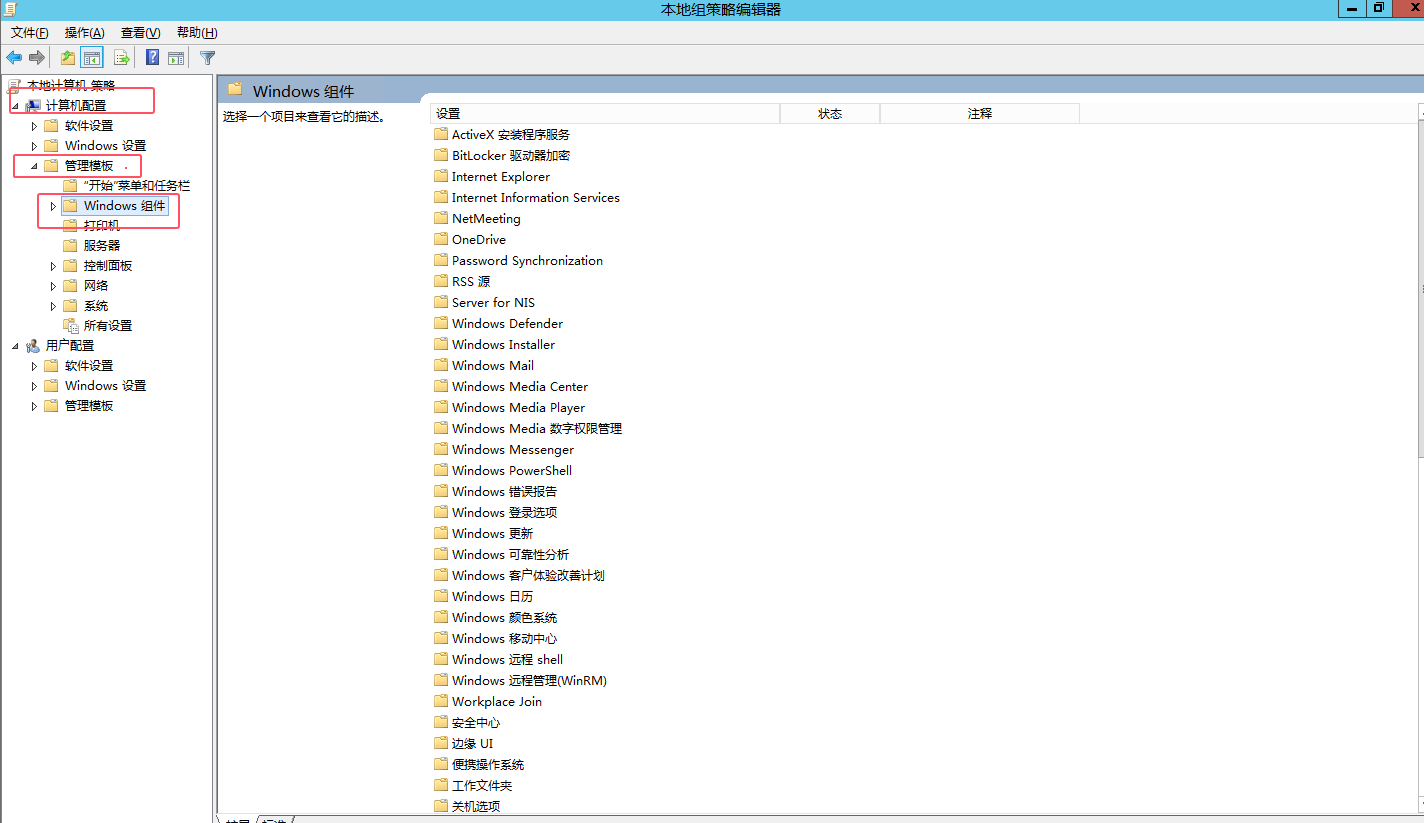1425x823 pixels.
Task: Open the 查看 menu
Action: (139, 32)
